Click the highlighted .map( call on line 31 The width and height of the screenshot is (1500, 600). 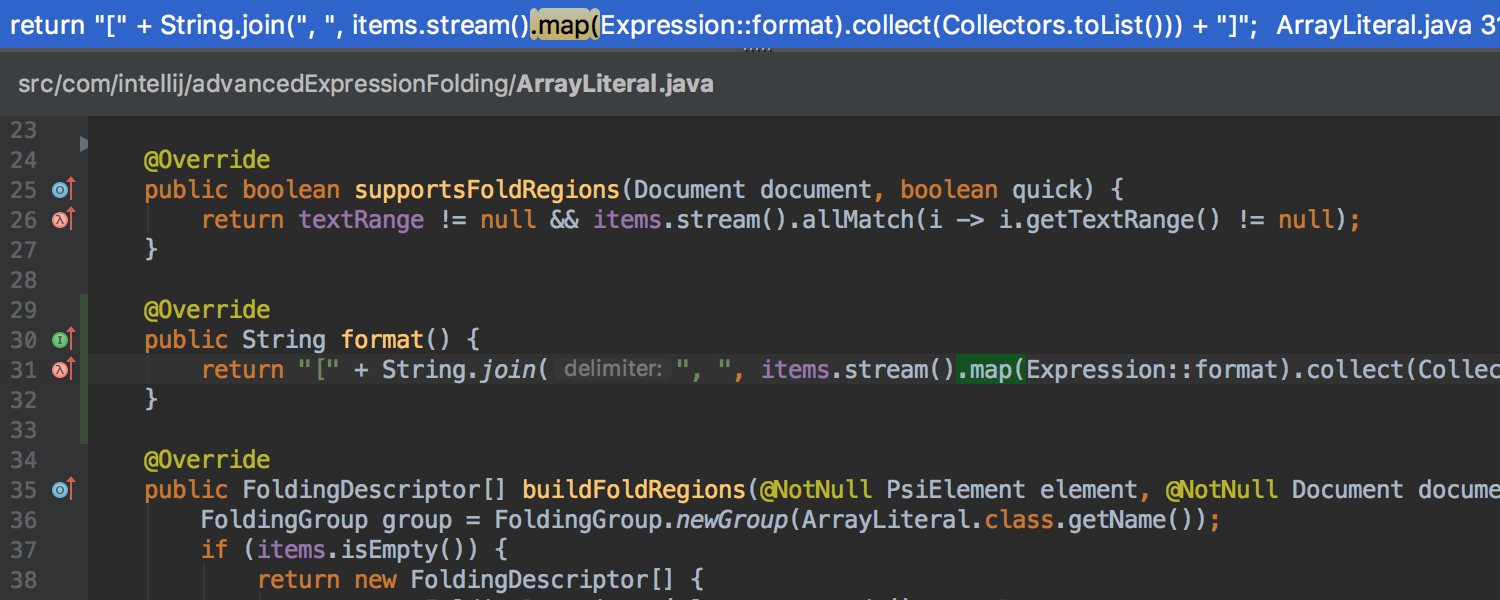point(991,370)
